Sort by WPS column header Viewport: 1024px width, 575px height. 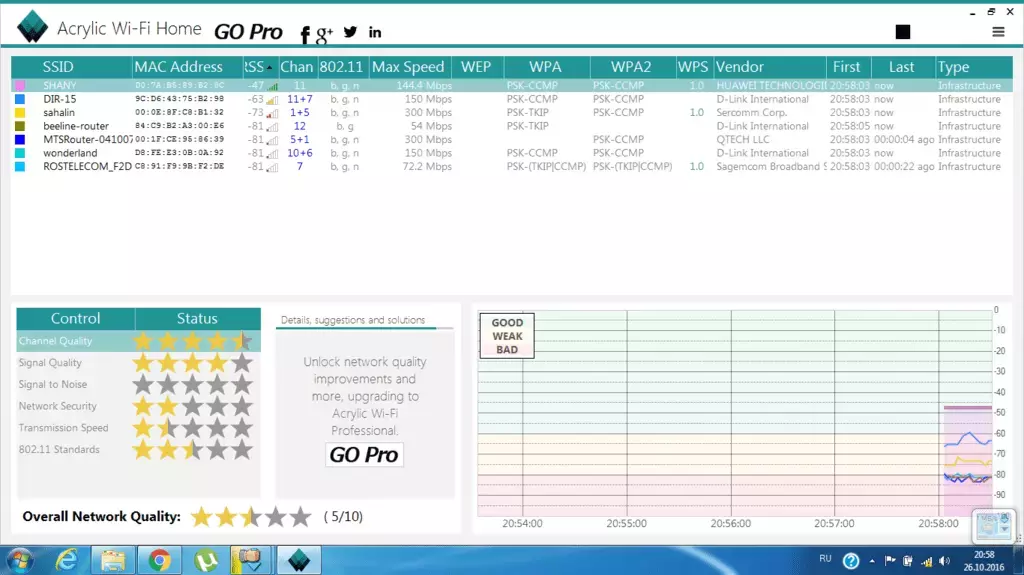694,67
